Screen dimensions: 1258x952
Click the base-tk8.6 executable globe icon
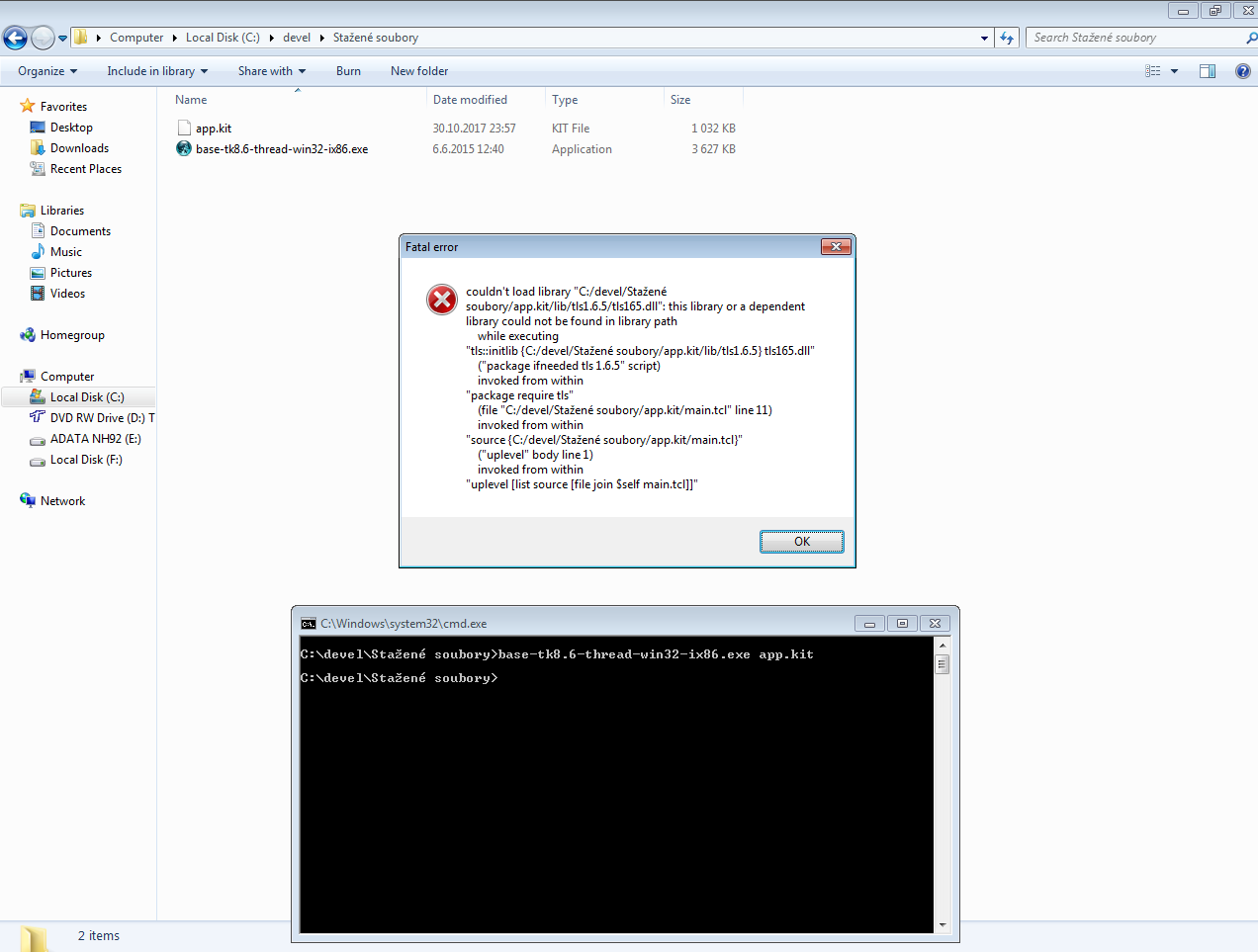pyautogui.click(x=184, y=148)
